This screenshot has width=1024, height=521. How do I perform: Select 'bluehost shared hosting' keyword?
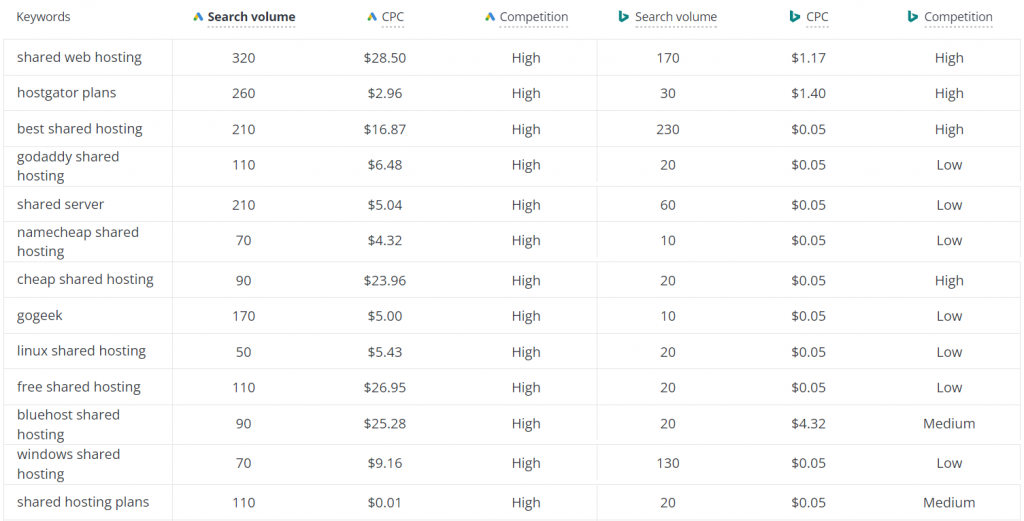(69, 424)
